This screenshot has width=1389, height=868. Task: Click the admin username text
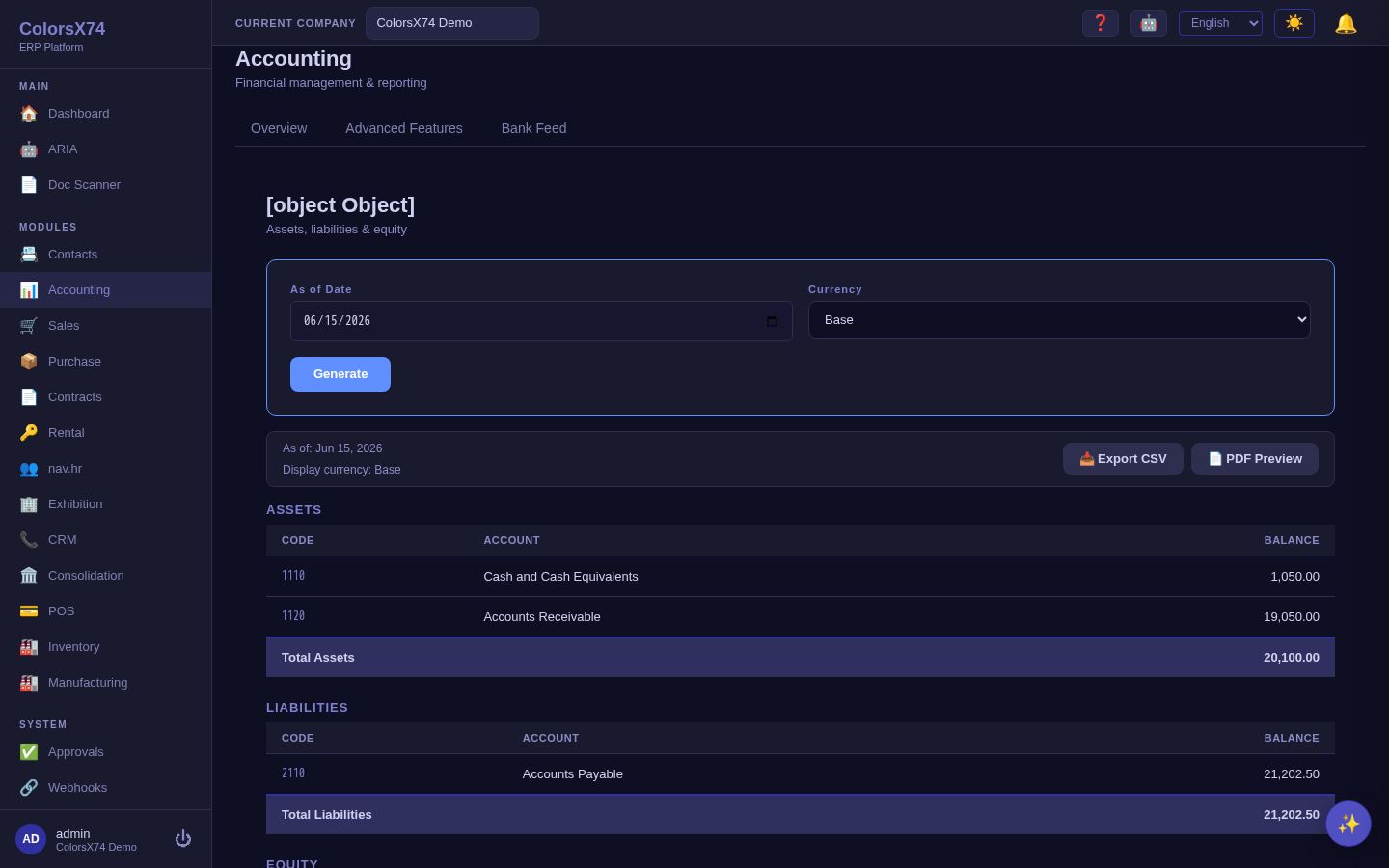pos(73,834)
